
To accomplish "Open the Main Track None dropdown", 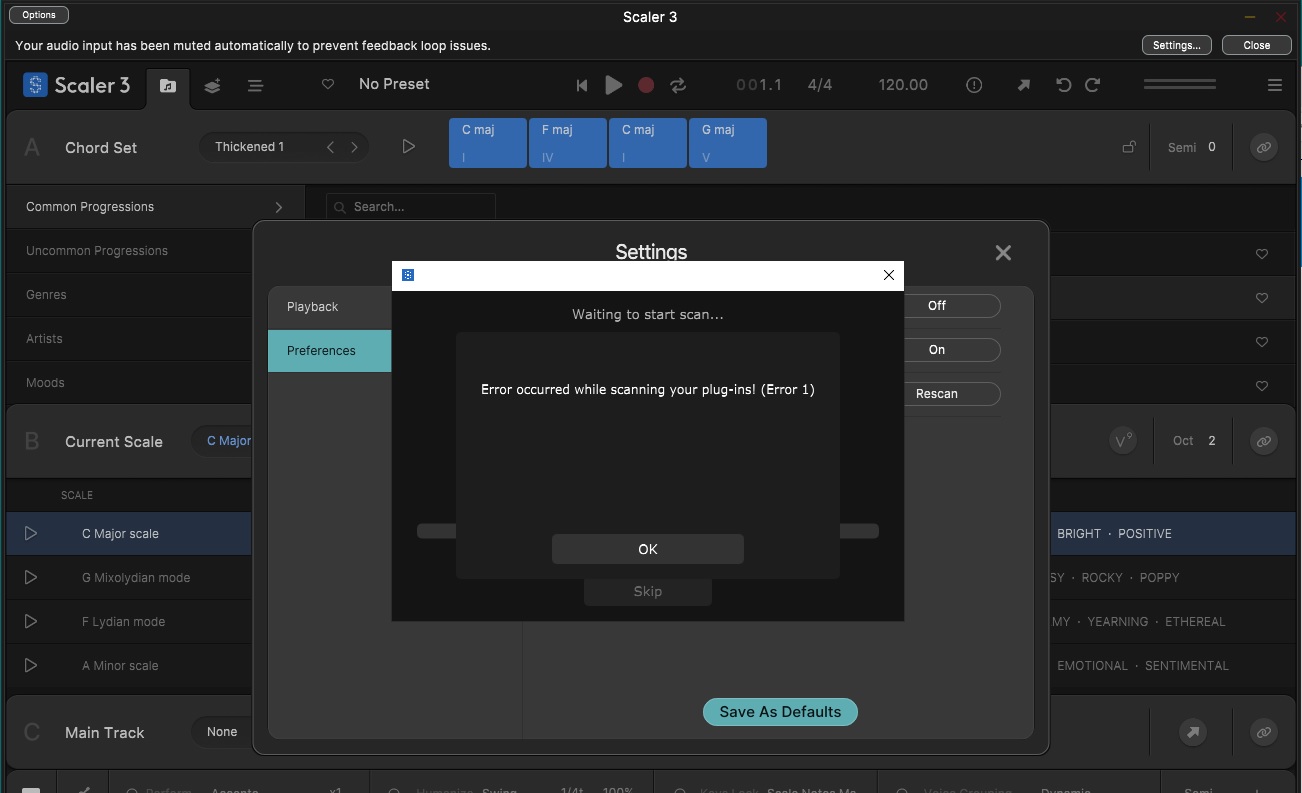I will tap(222, 732).
